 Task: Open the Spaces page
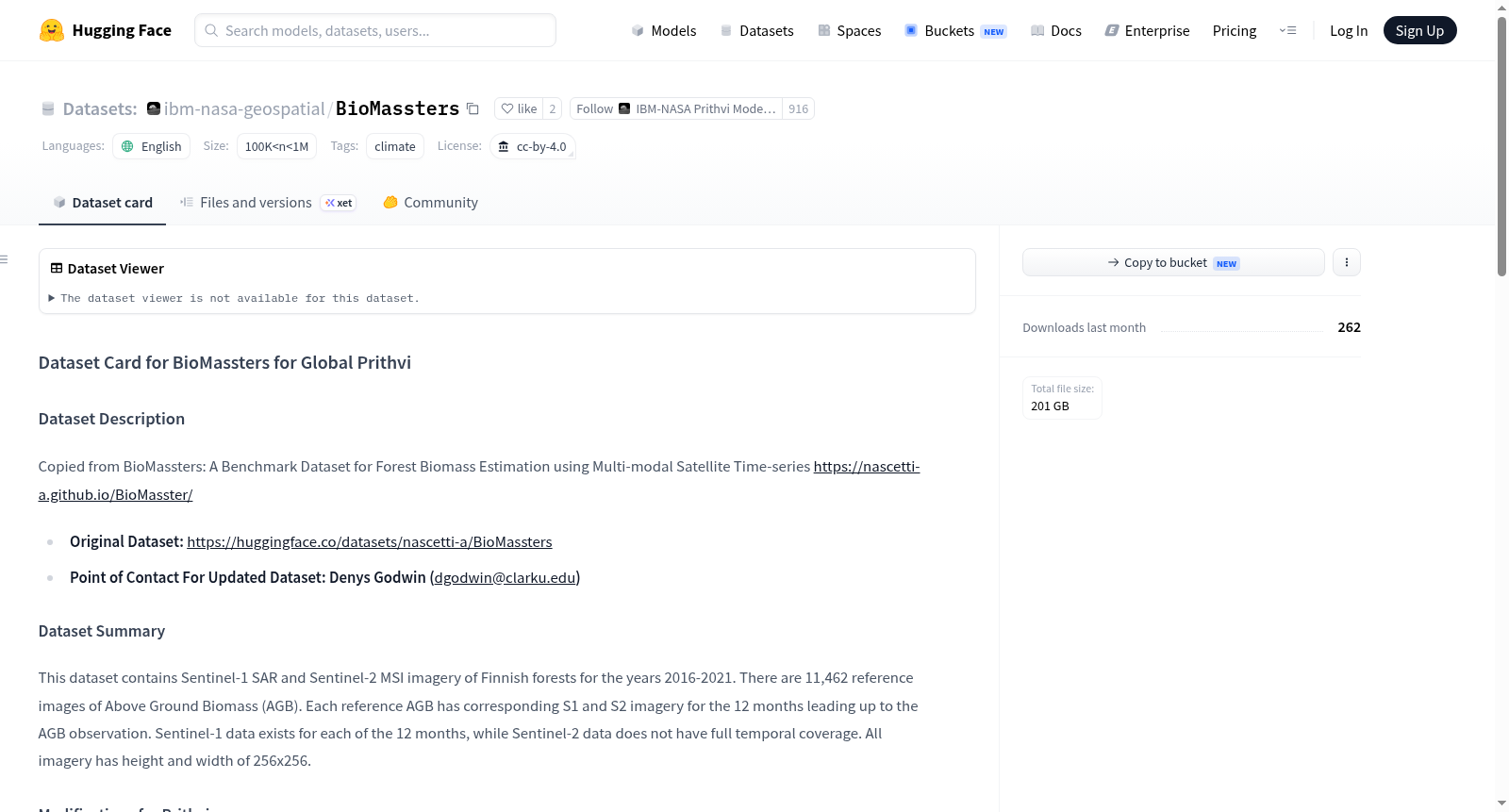point(849,30)
